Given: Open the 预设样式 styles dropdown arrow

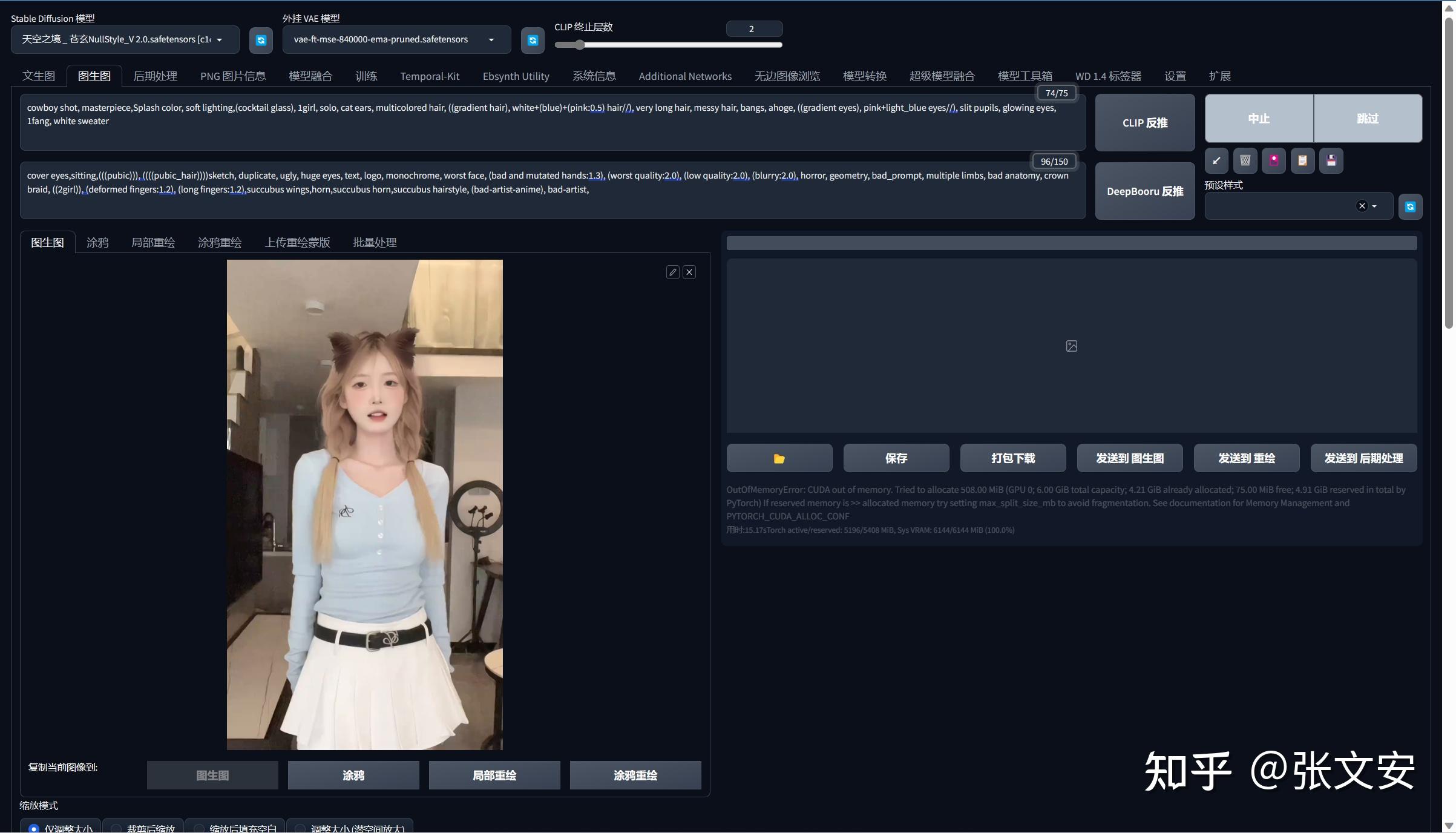Looking at the screenshot, I should [x=1374, y=206].
